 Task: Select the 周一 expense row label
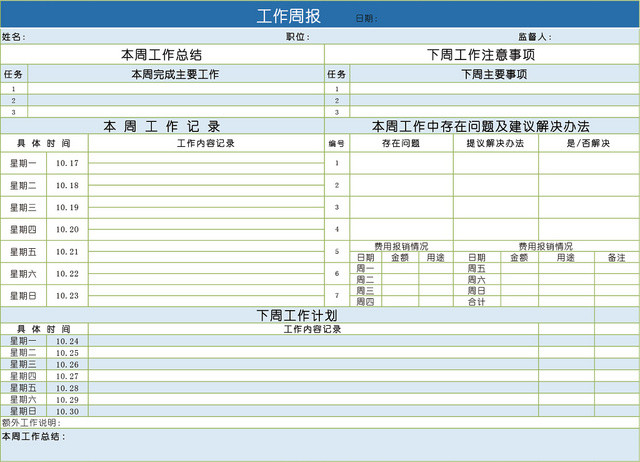point(365,269)
